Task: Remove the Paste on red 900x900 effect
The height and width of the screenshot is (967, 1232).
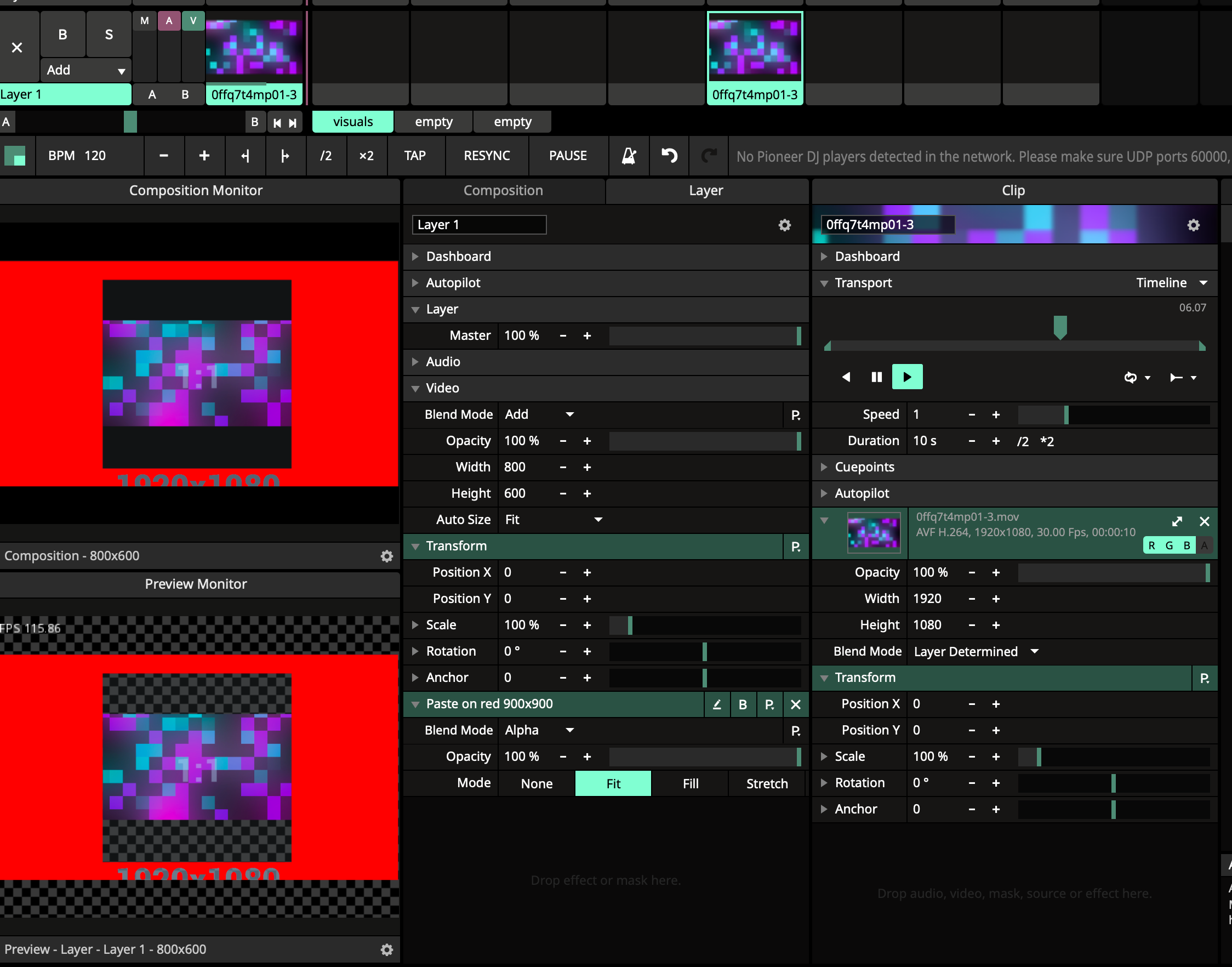Action: [795, 704]
